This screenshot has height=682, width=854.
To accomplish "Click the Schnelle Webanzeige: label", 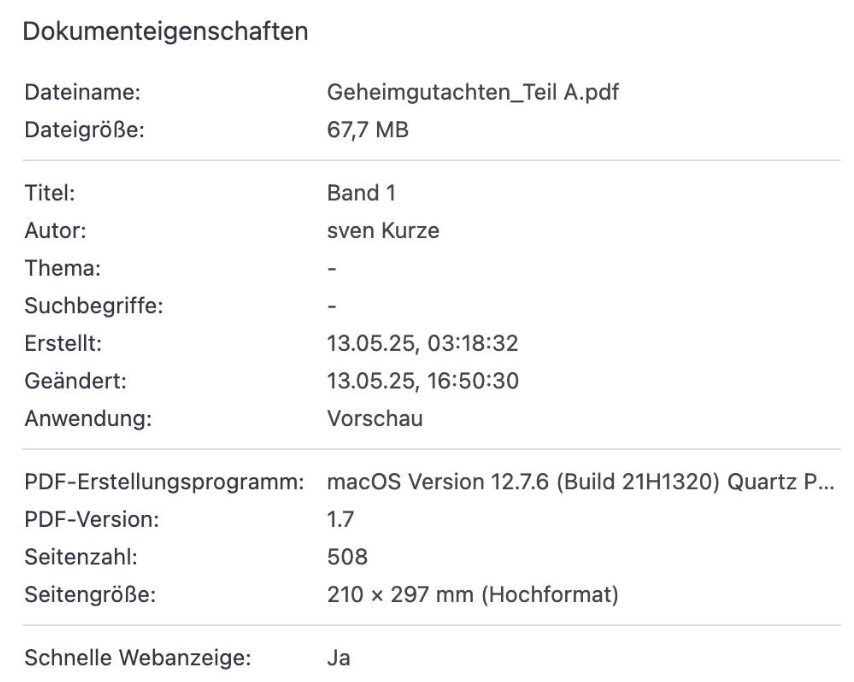I will click(138, 657).
